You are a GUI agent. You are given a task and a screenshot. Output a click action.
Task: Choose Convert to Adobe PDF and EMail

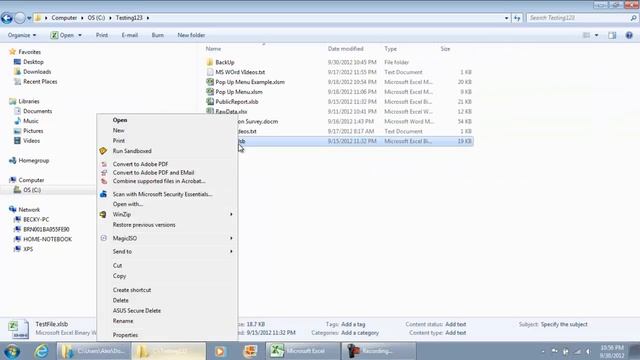(x=153, y=173)
